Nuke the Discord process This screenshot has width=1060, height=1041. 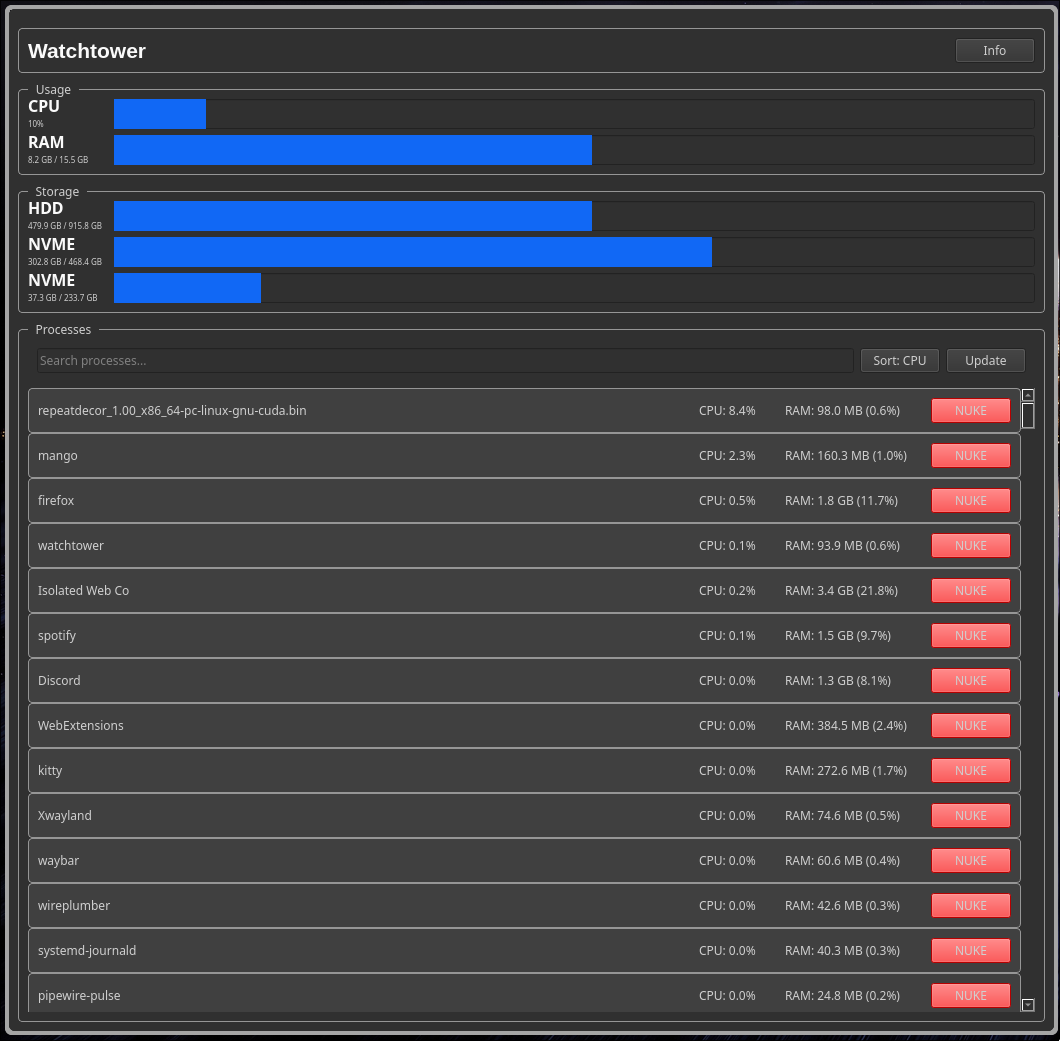click(x=970, y=680)
